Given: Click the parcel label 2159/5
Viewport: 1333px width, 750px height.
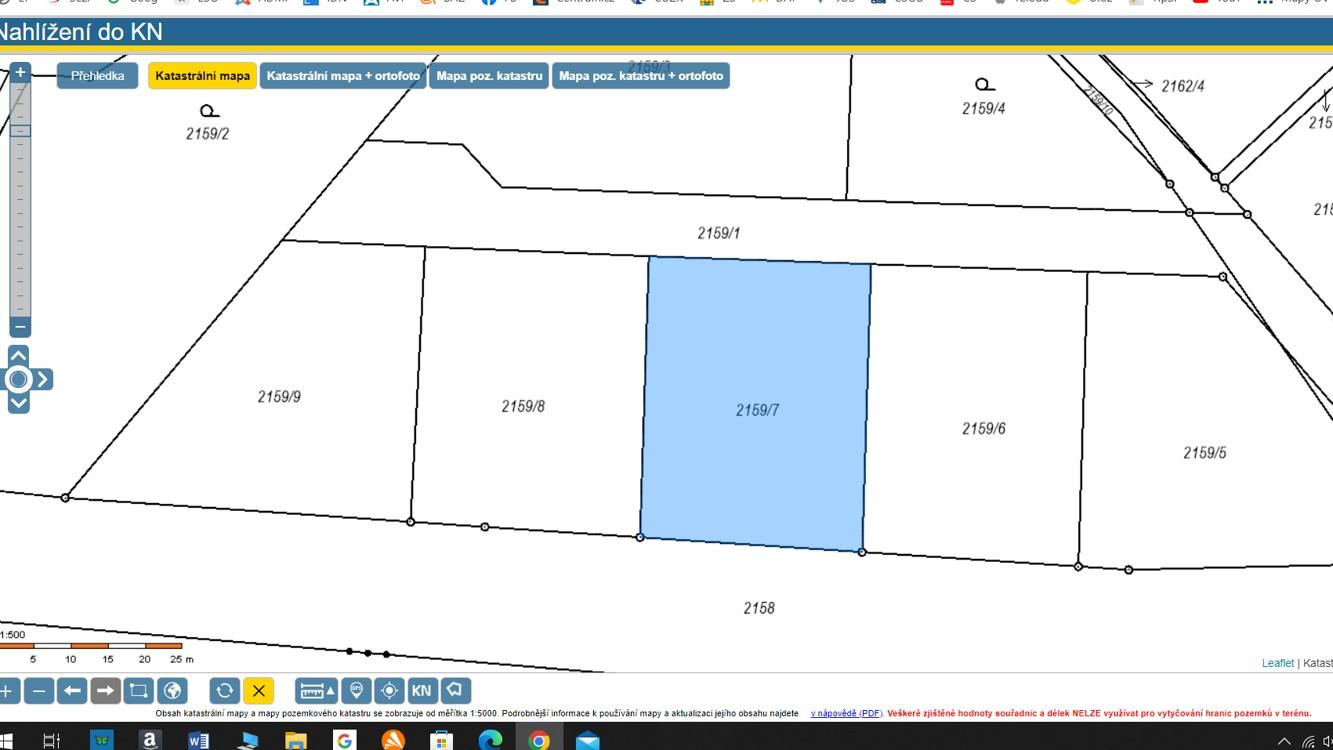Looking at the screenshot, I should click(1205, 453).
